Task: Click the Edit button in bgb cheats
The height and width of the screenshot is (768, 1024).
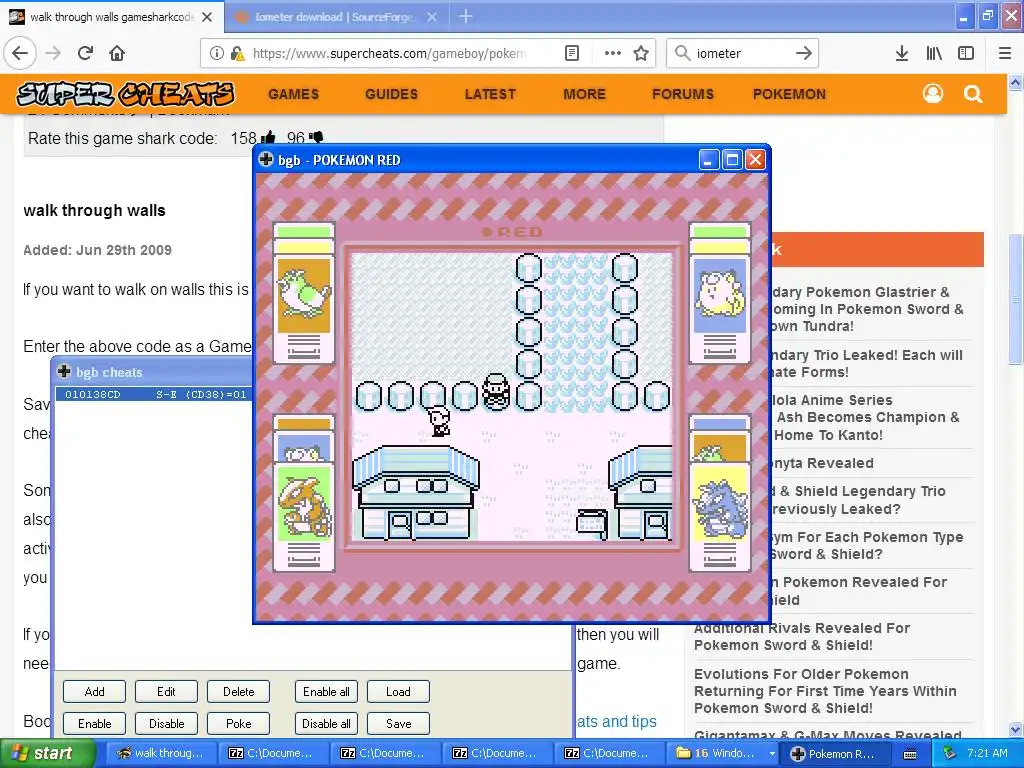Action: (166, 692)
